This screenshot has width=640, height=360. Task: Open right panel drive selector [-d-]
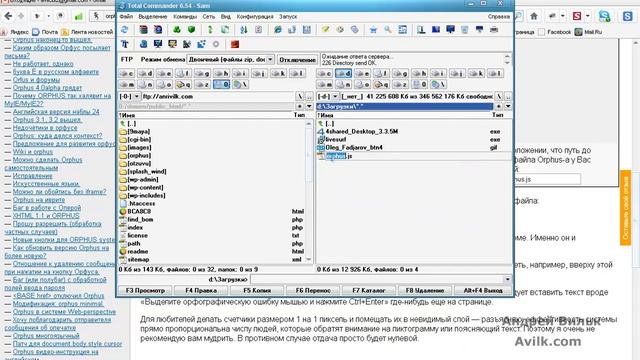point(327,96)
